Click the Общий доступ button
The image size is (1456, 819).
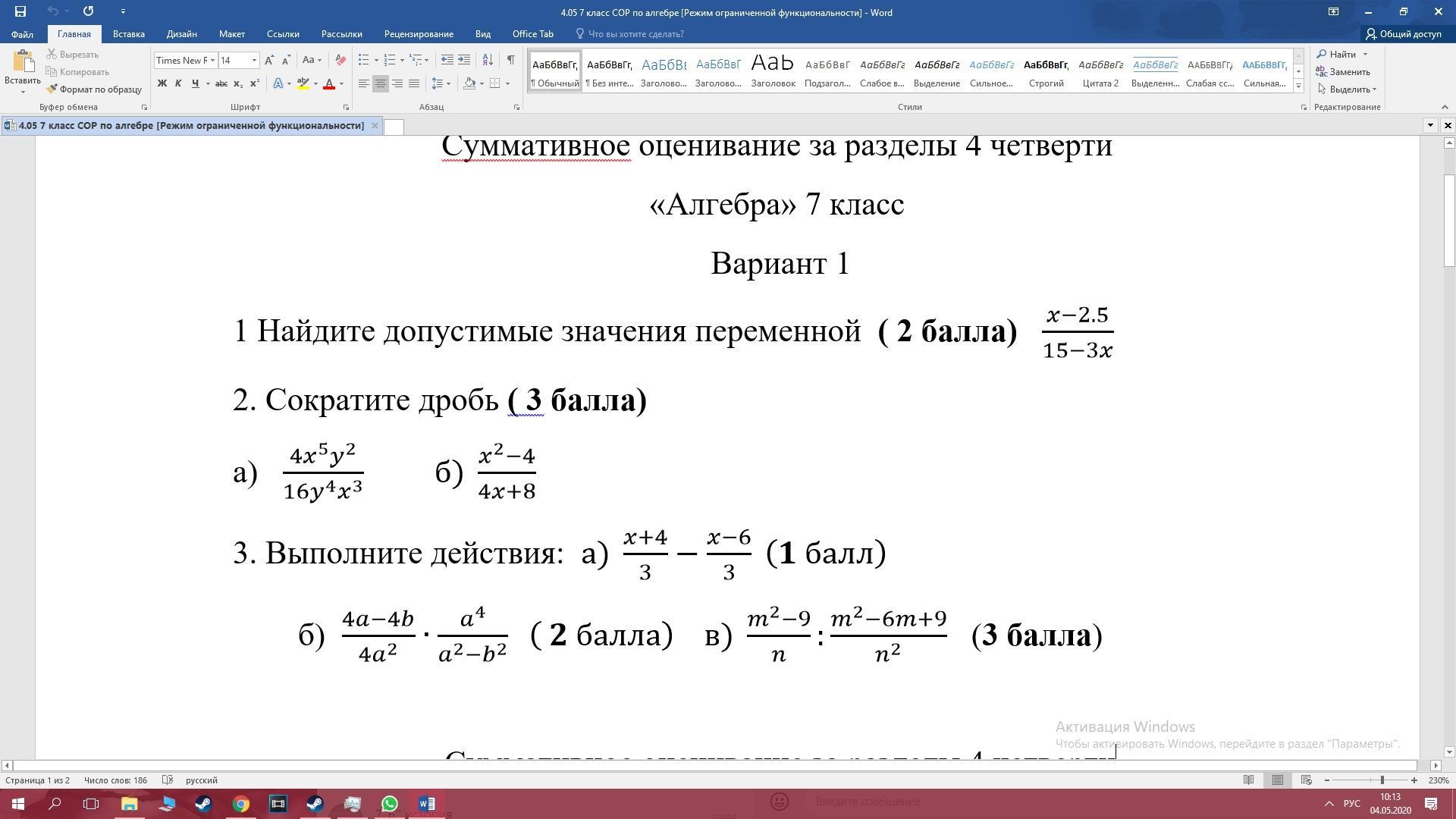[1404, 34]
